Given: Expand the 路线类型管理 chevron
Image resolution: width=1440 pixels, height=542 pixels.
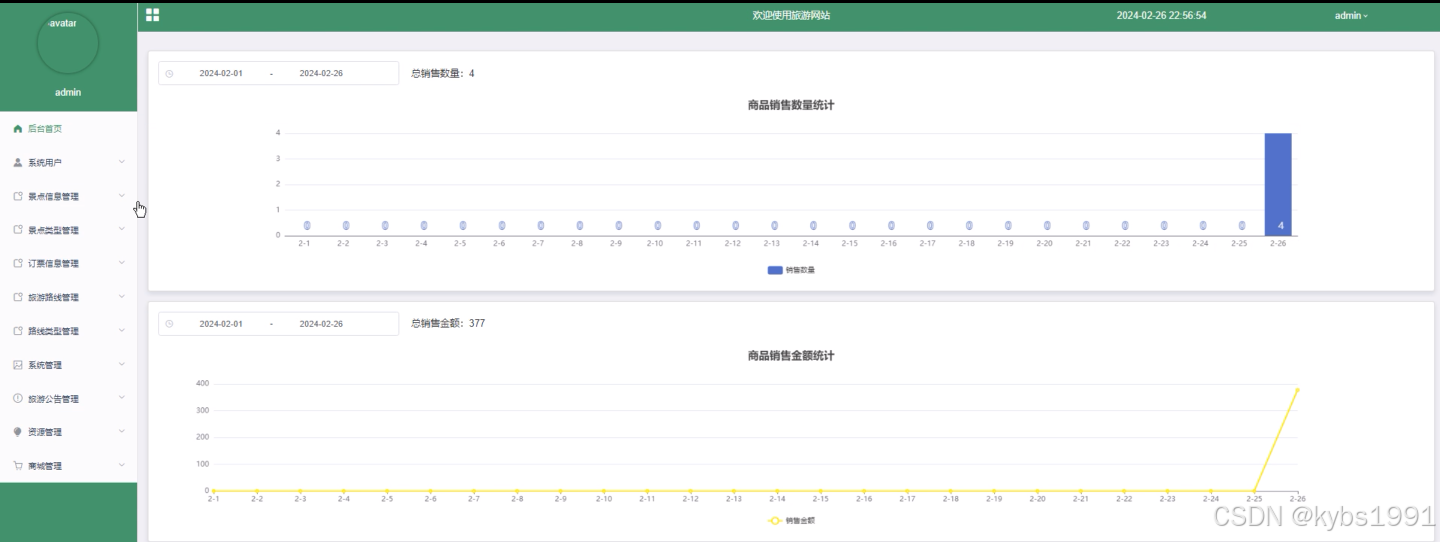Looking at the screenshot, I should pyautogui.click(x=122, y=330).
